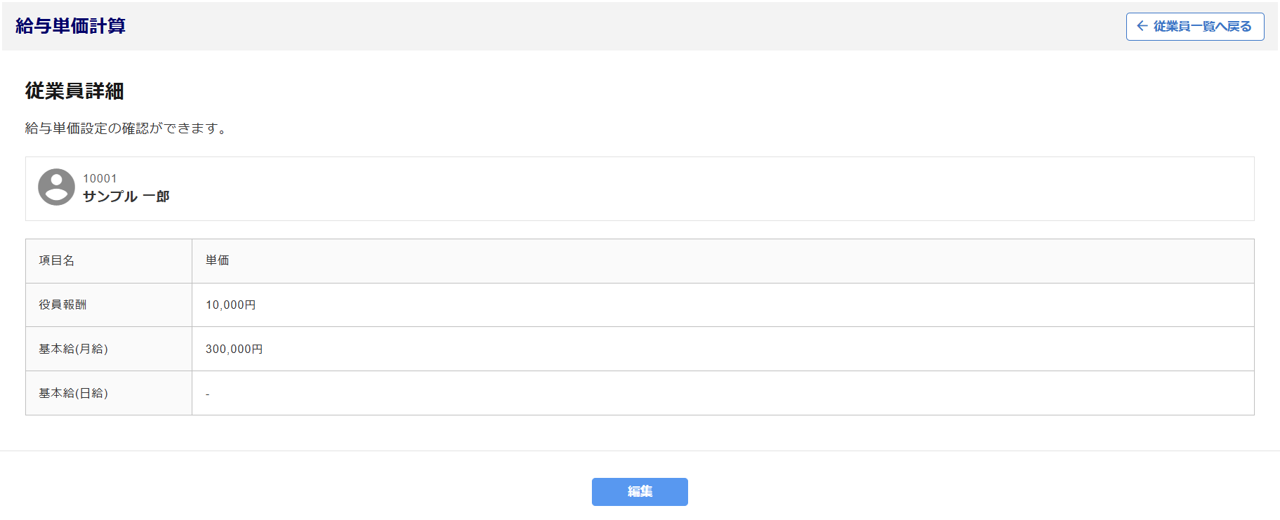Select the 役員報酬 row label
This screenshot has width=1280, height=520.
coord(63,305)
